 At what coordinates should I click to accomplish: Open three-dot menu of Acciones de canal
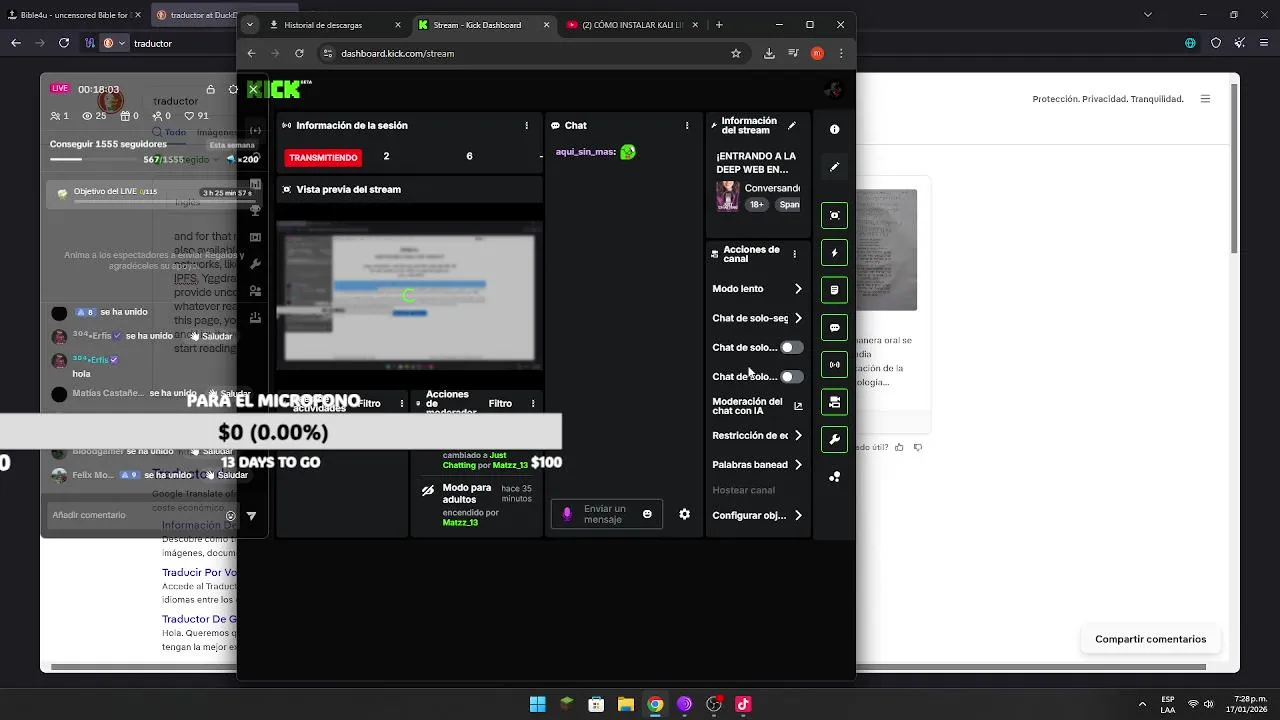point(794,254)
